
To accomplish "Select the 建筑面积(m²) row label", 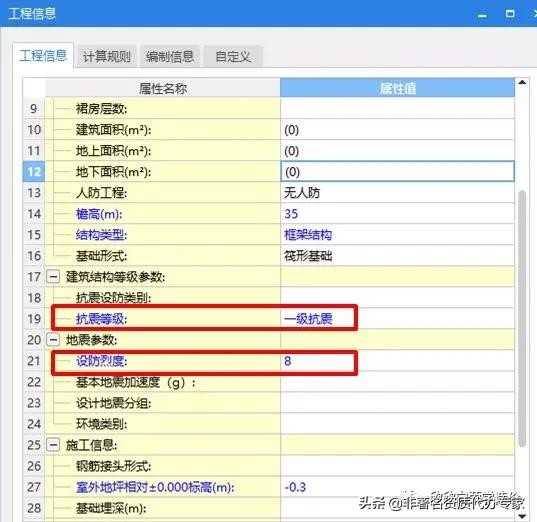I will tap(113, 130).
